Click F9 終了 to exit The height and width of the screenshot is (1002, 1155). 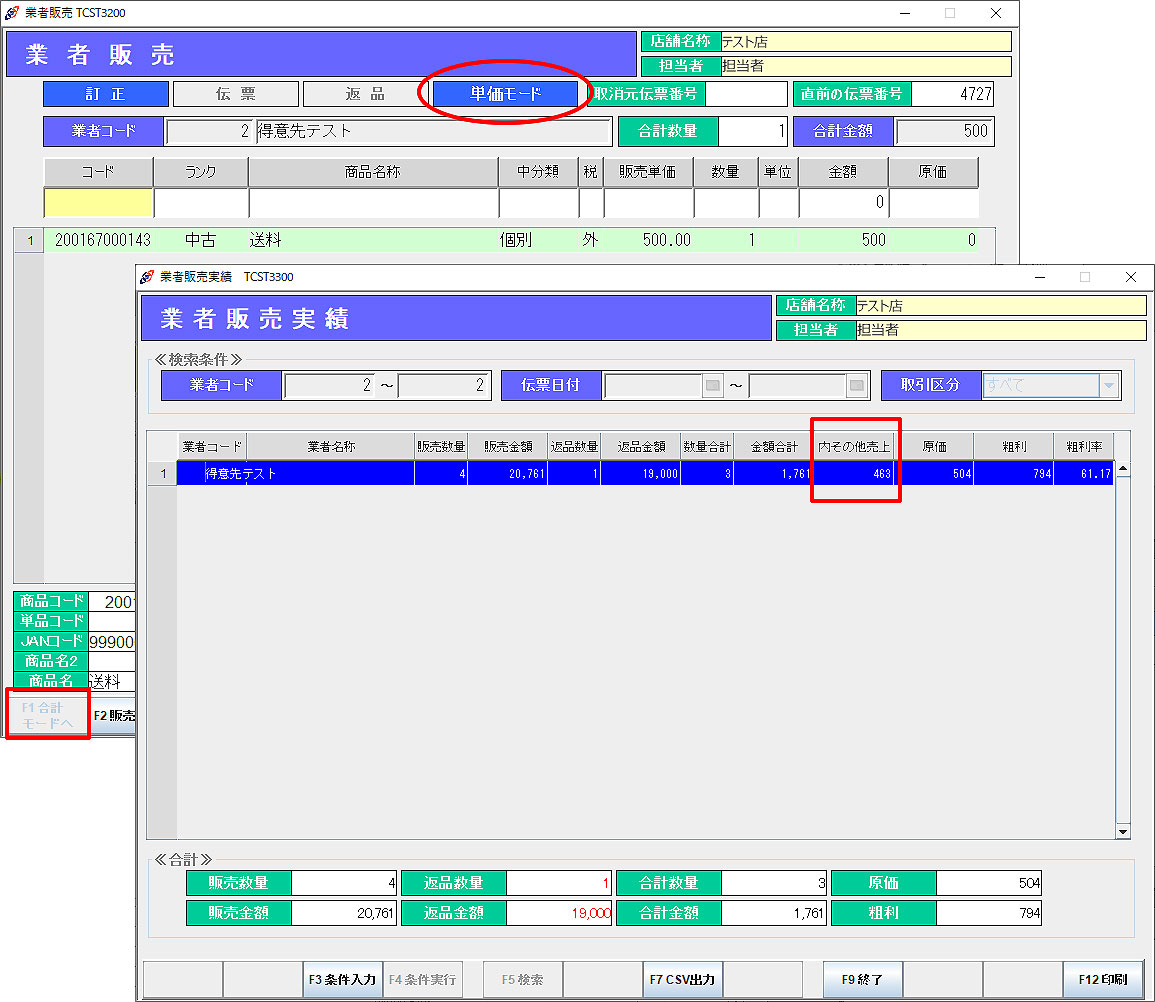coord(862,980)
